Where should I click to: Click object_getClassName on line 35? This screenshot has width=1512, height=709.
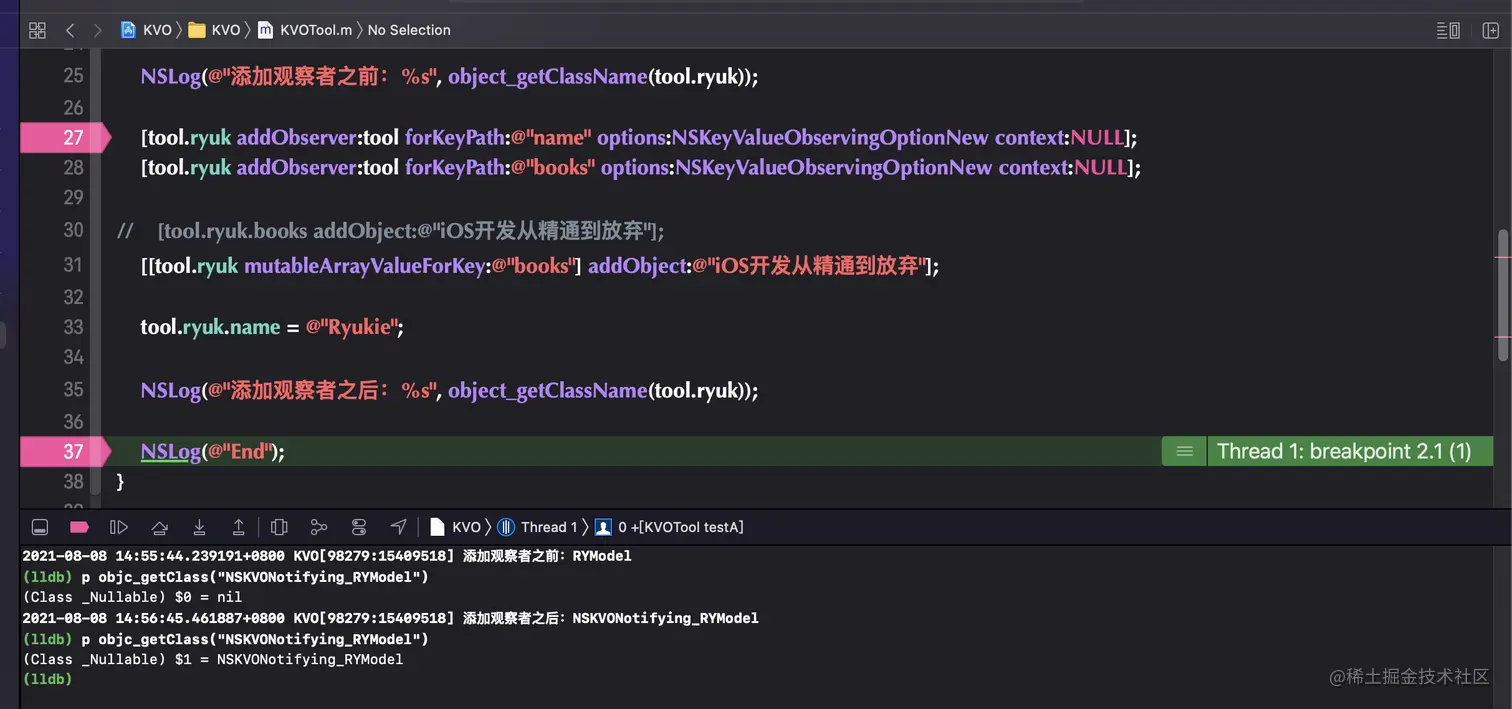(x=548, y=390)
